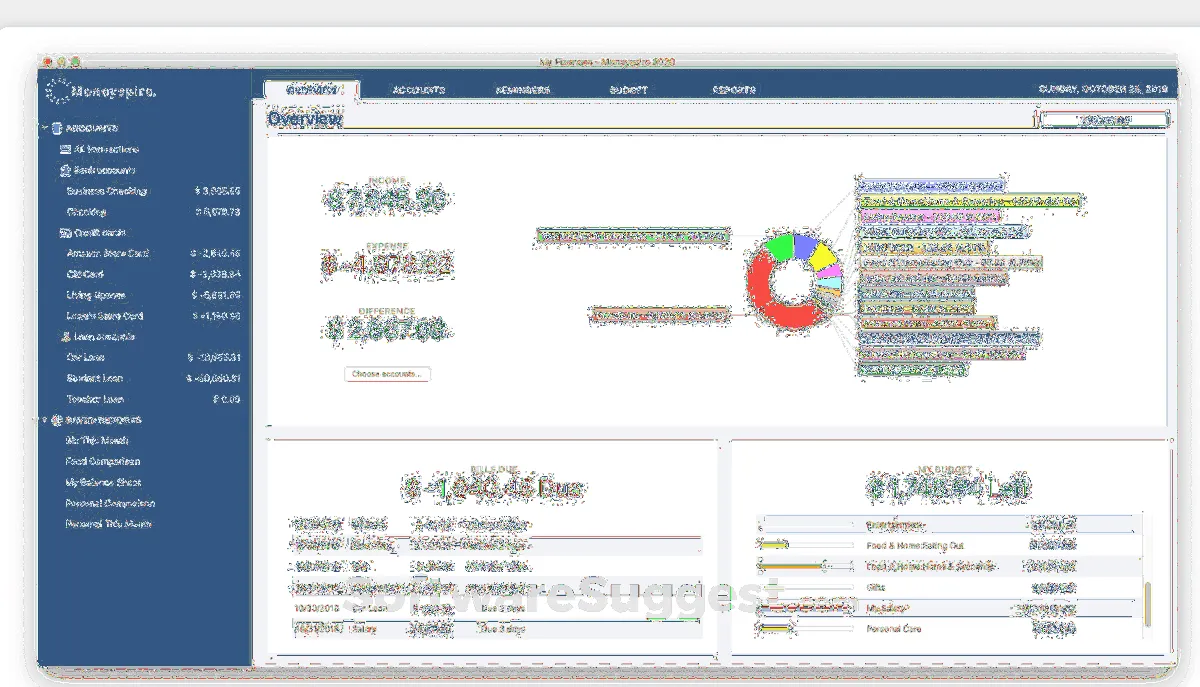Viewport: 1200px width, 687px height.
Task: Open the Personal Comparison saved report
Action: (x=110, y=503)
